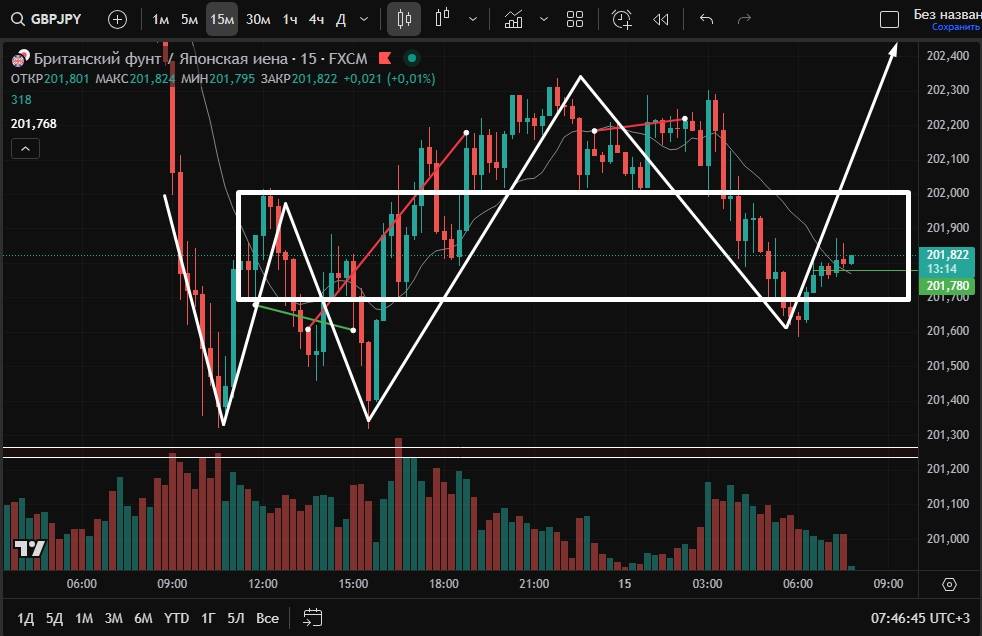Screen dimensions: 982x636
Task: Click the add symbol plus icon
Action: (x=117, y=19)
